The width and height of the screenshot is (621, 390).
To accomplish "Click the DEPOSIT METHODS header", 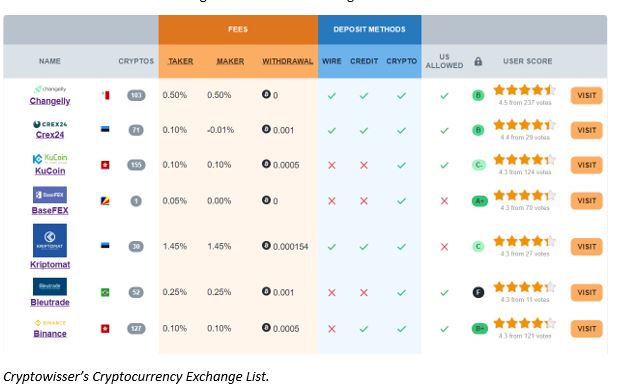I will point(370,29).
